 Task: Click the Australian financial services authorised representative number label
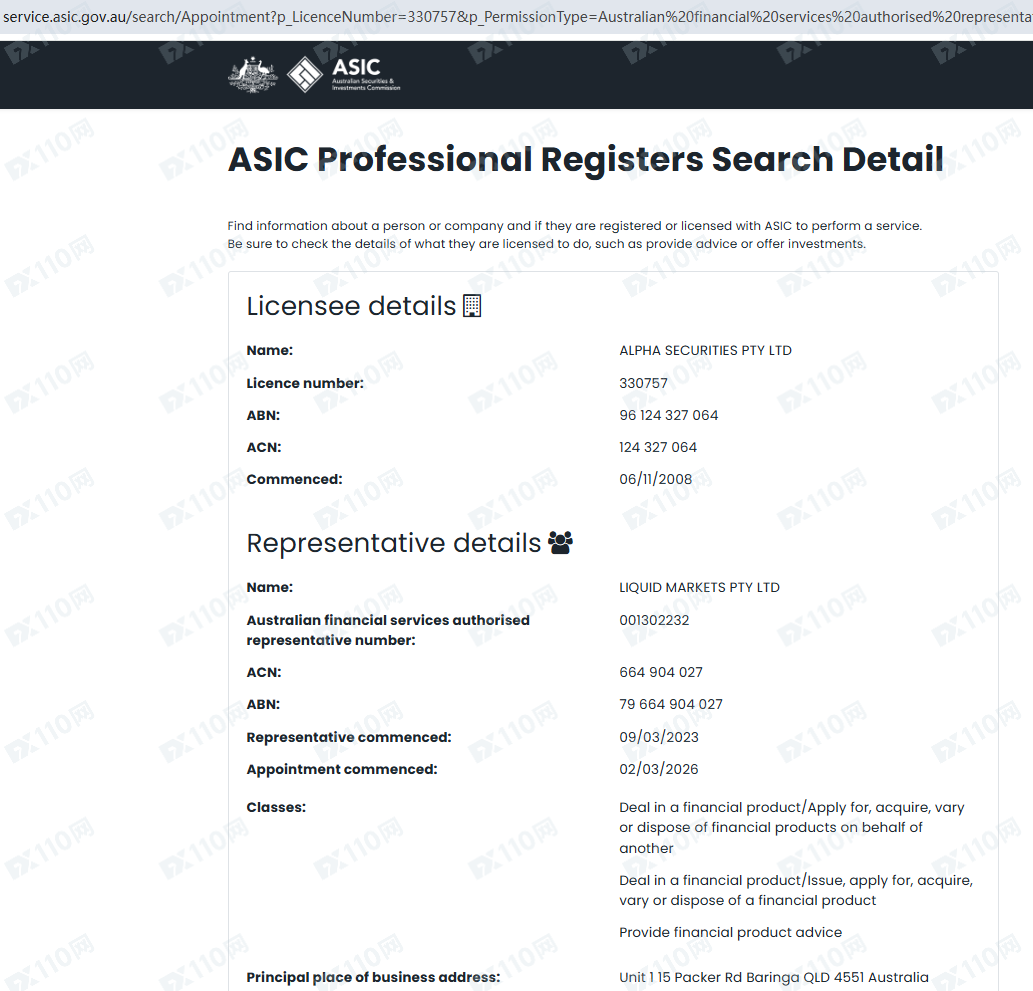pos(388,630)
